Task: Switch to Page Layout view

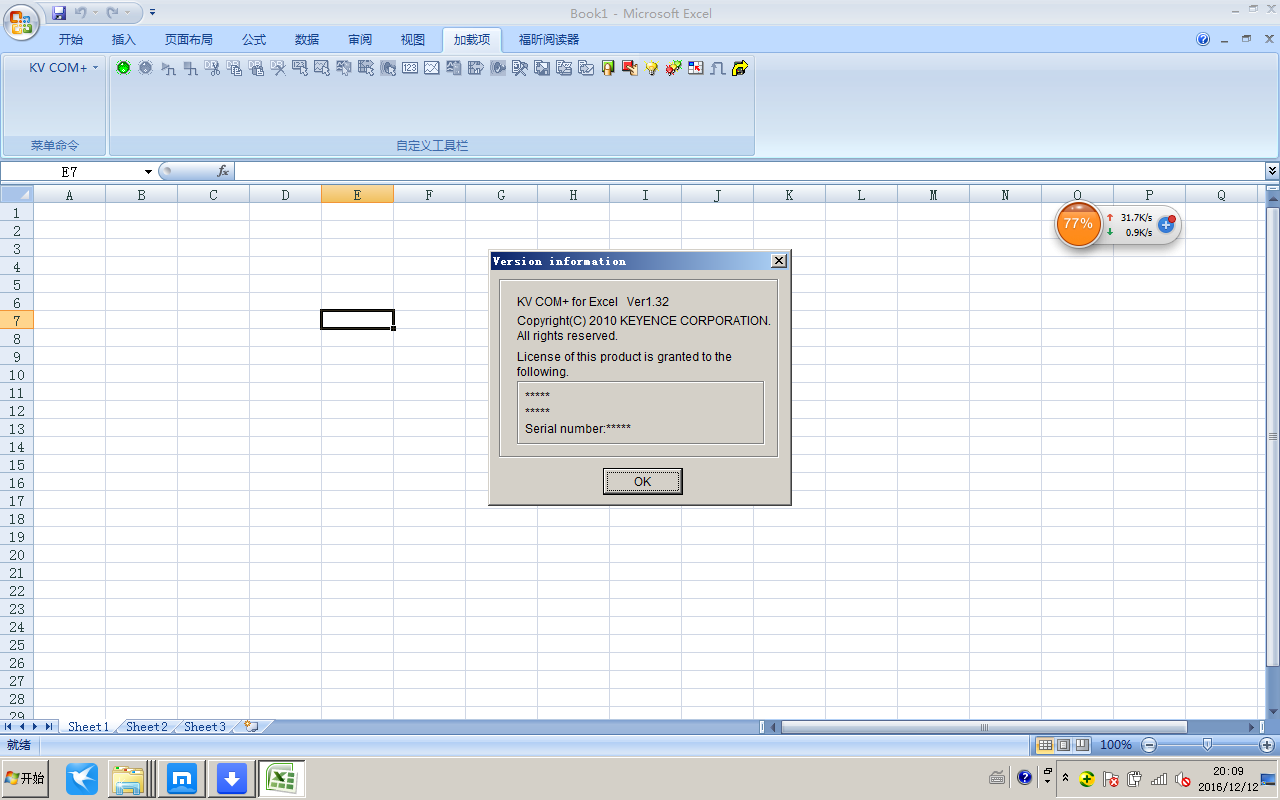Action: (1063, 745)
